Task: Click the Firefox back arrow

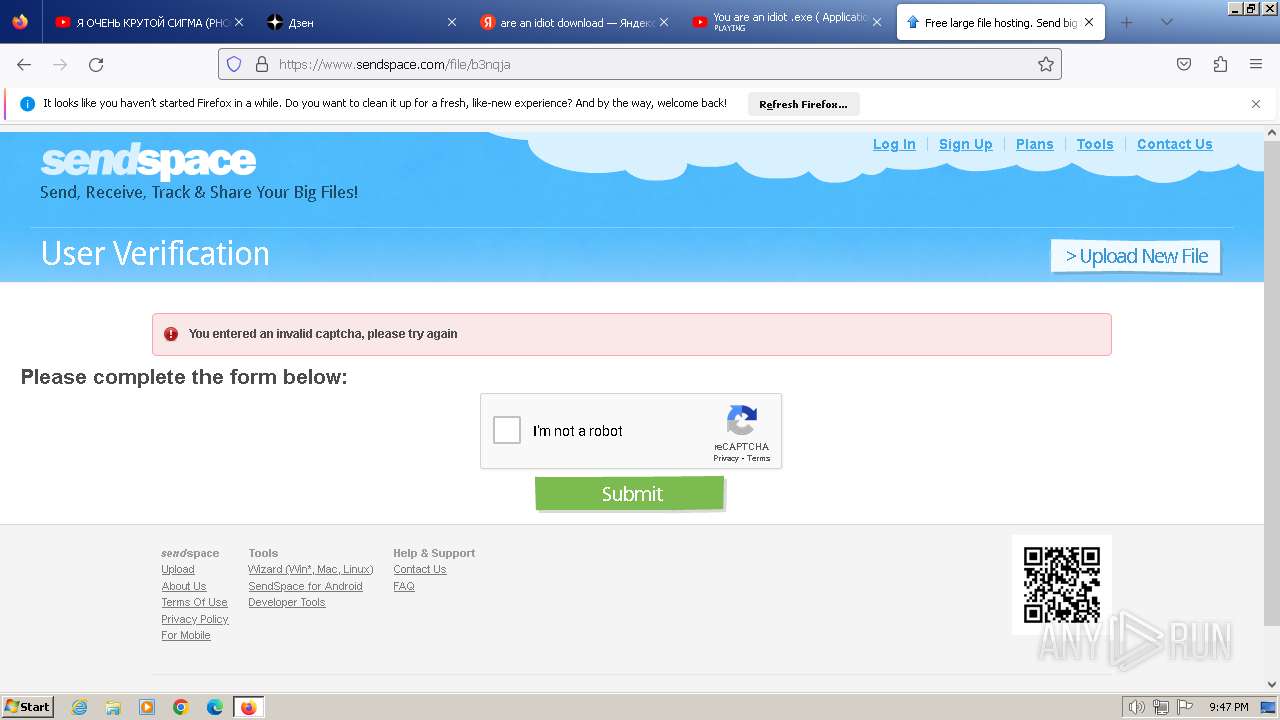Action: 24,64
